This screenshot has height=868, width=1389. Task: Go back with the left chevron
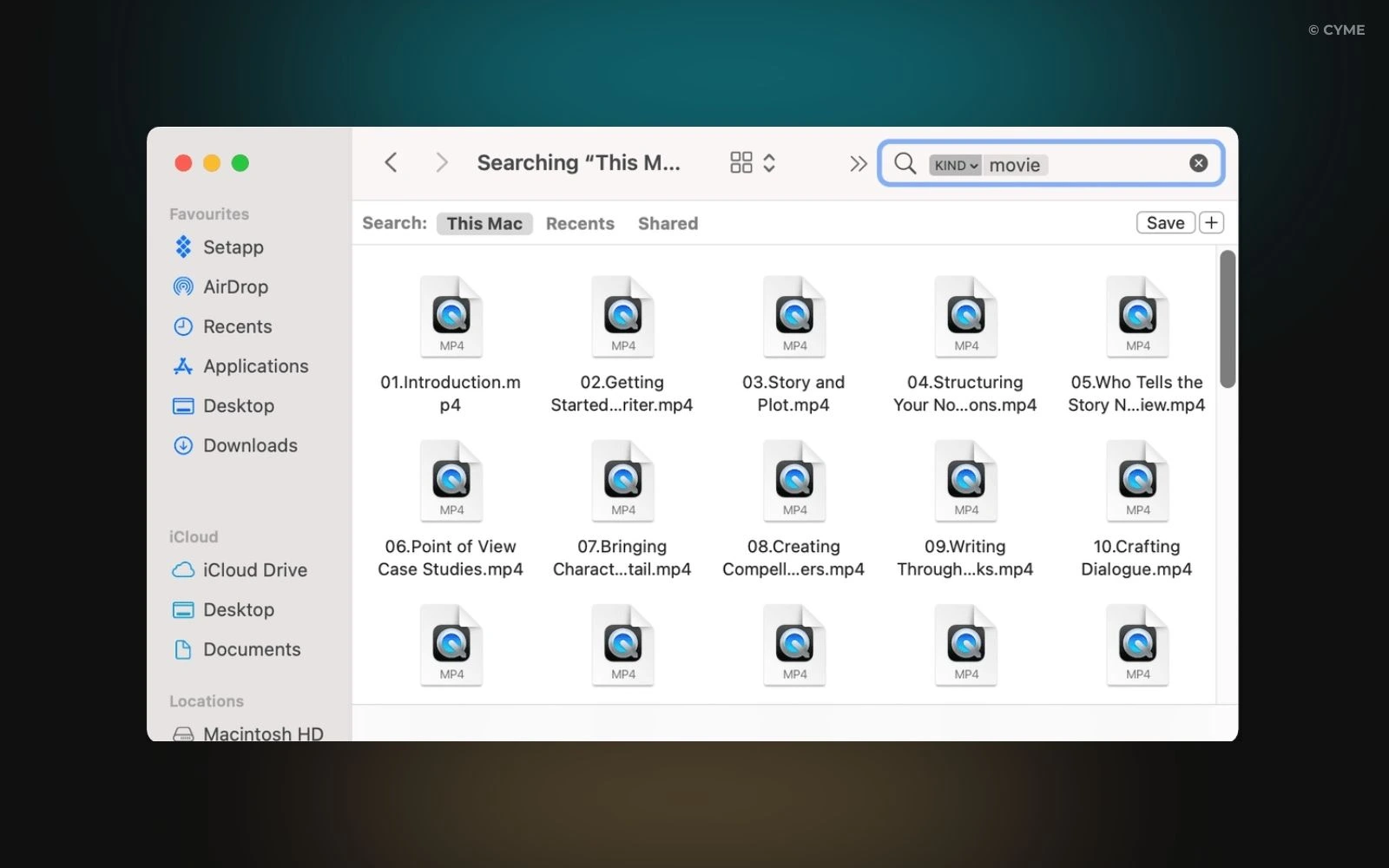tap(391, 162)
